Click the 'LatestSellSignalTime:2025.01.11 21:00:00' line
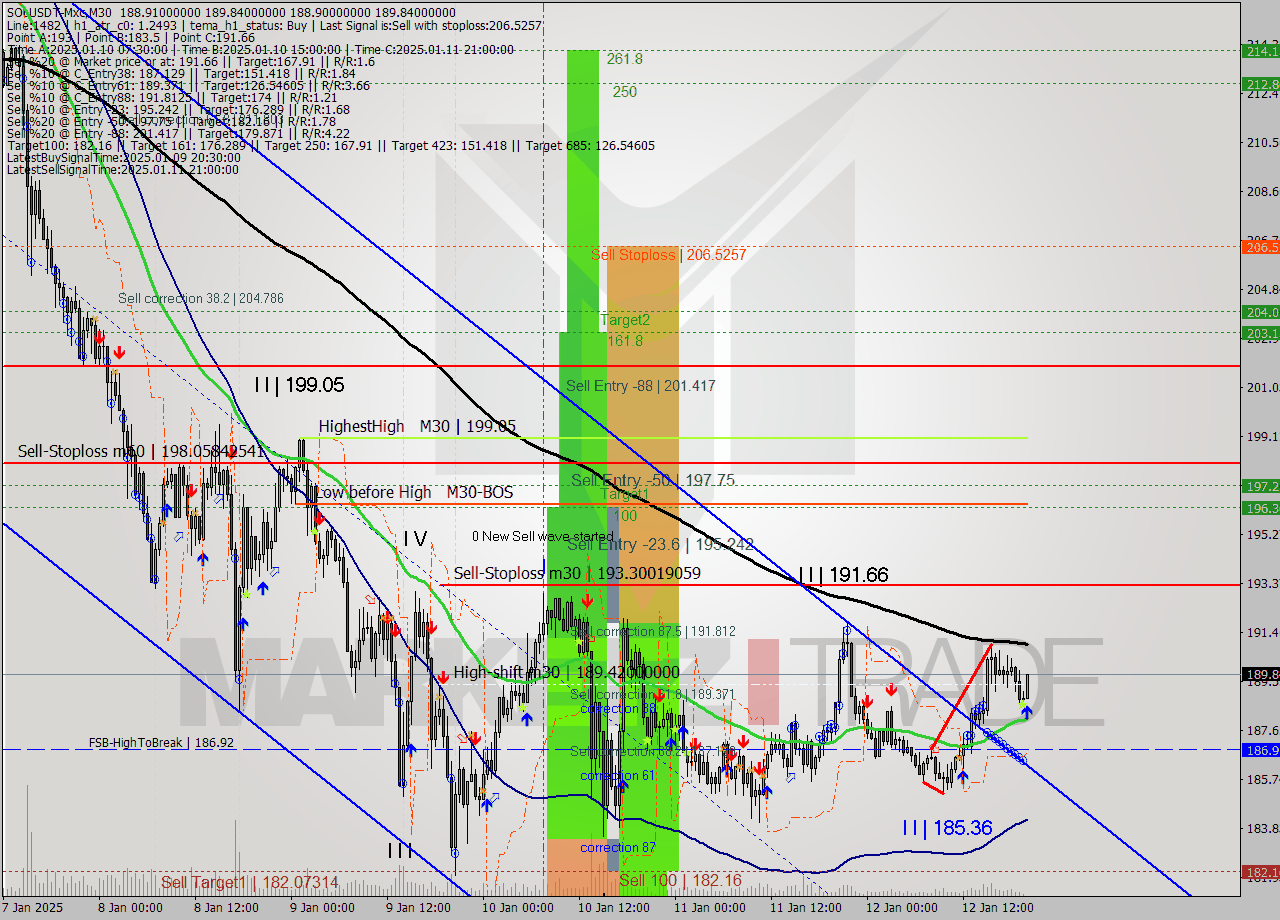 click(x=123, y=170)
